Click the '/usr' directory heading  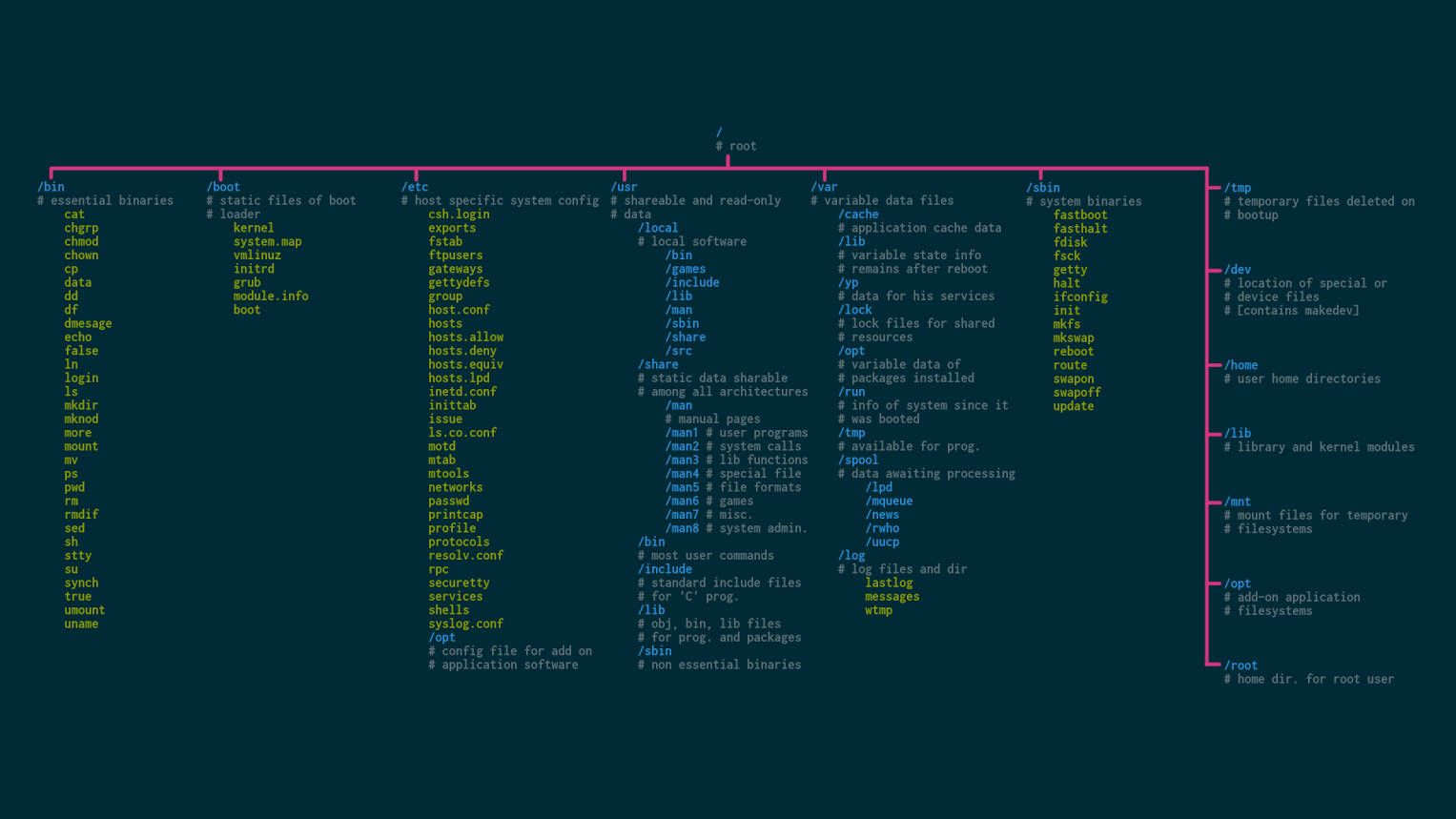pyautogui.click(x=624, y=187)
